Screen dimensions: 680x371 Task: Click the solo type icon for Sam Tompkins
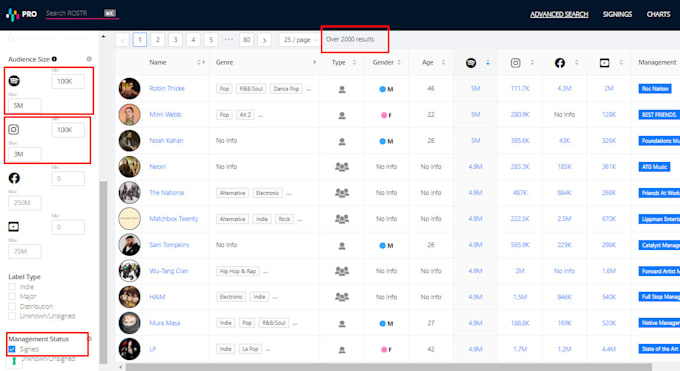click(x=342, y=246)
